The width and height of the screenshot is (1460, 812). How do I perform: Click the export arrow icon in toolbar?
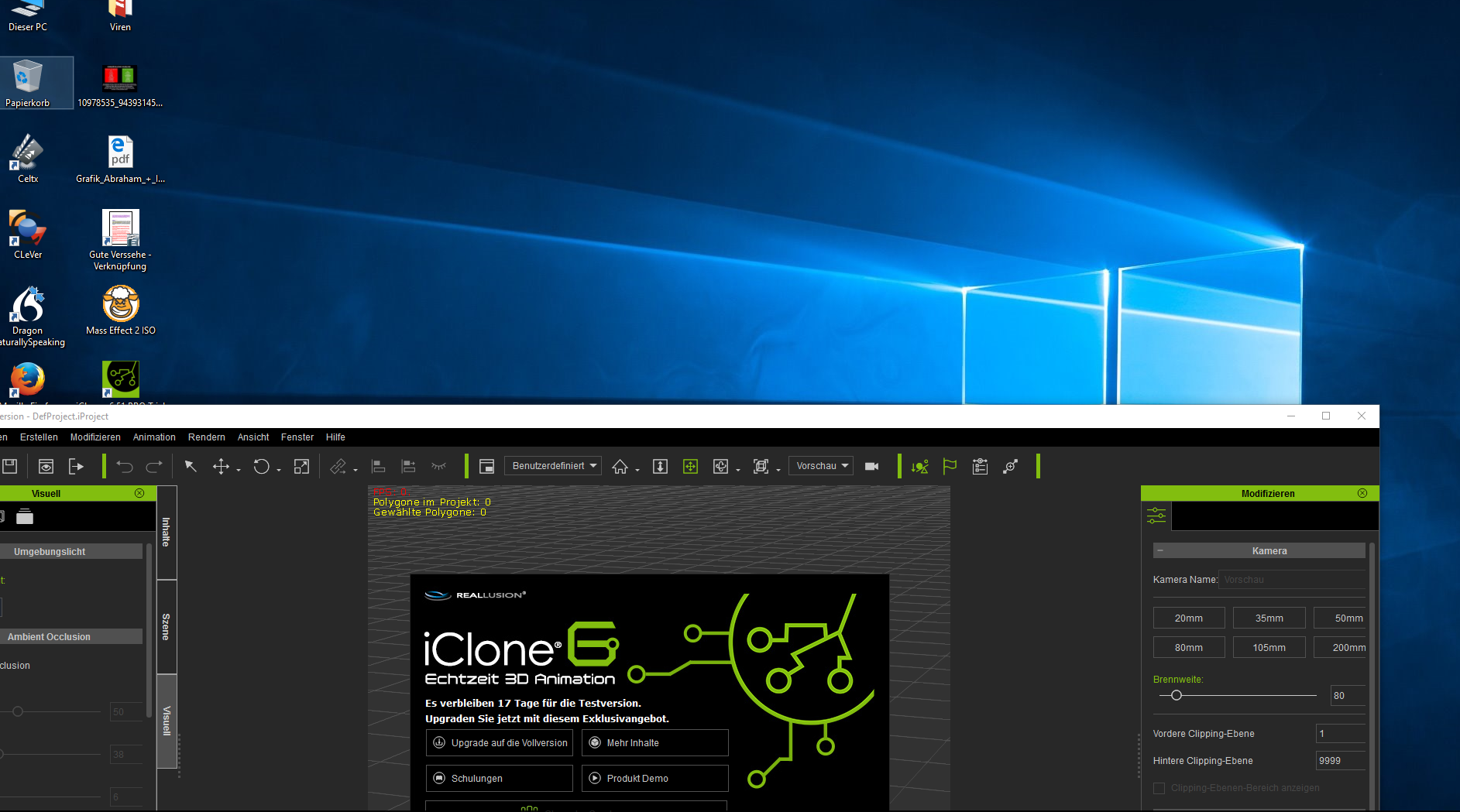76,466
